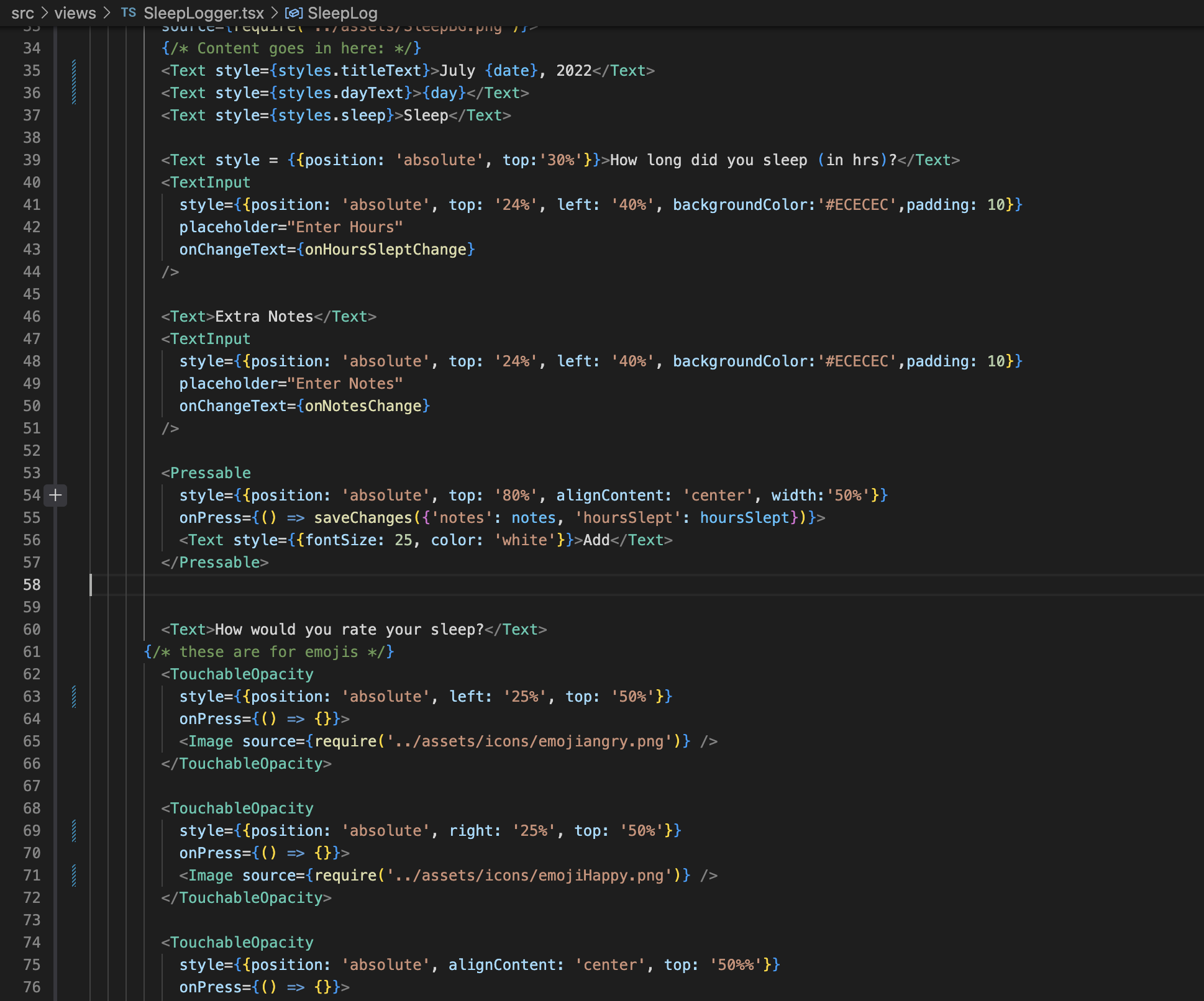The image size is (1204, 1001).
Task: Click the '#ECECEC' color value on line 41
Action: point(857,204)
